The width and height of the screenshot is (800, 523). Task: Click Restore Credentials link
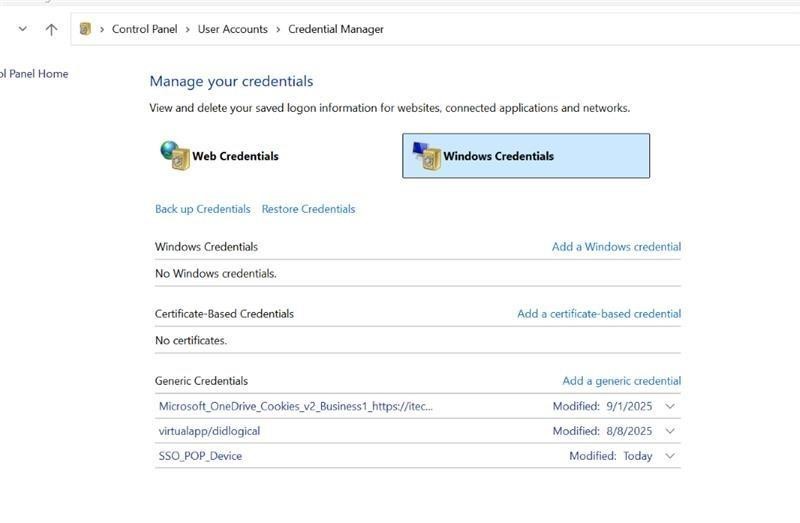tap(308, 209)
